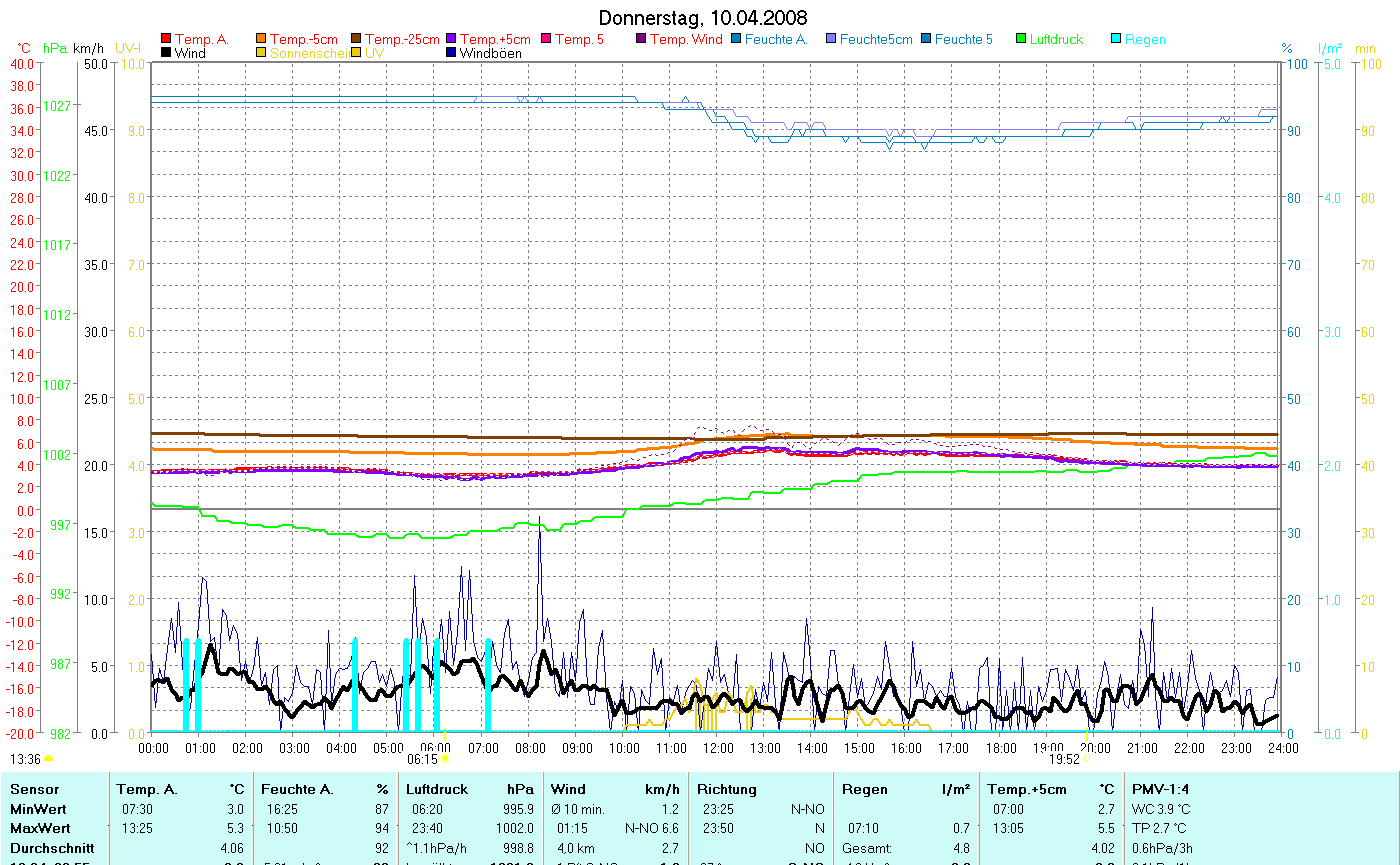Click the brown Temp.-25cm legend swatch
1400x865 pixels.
coord(357,39)
